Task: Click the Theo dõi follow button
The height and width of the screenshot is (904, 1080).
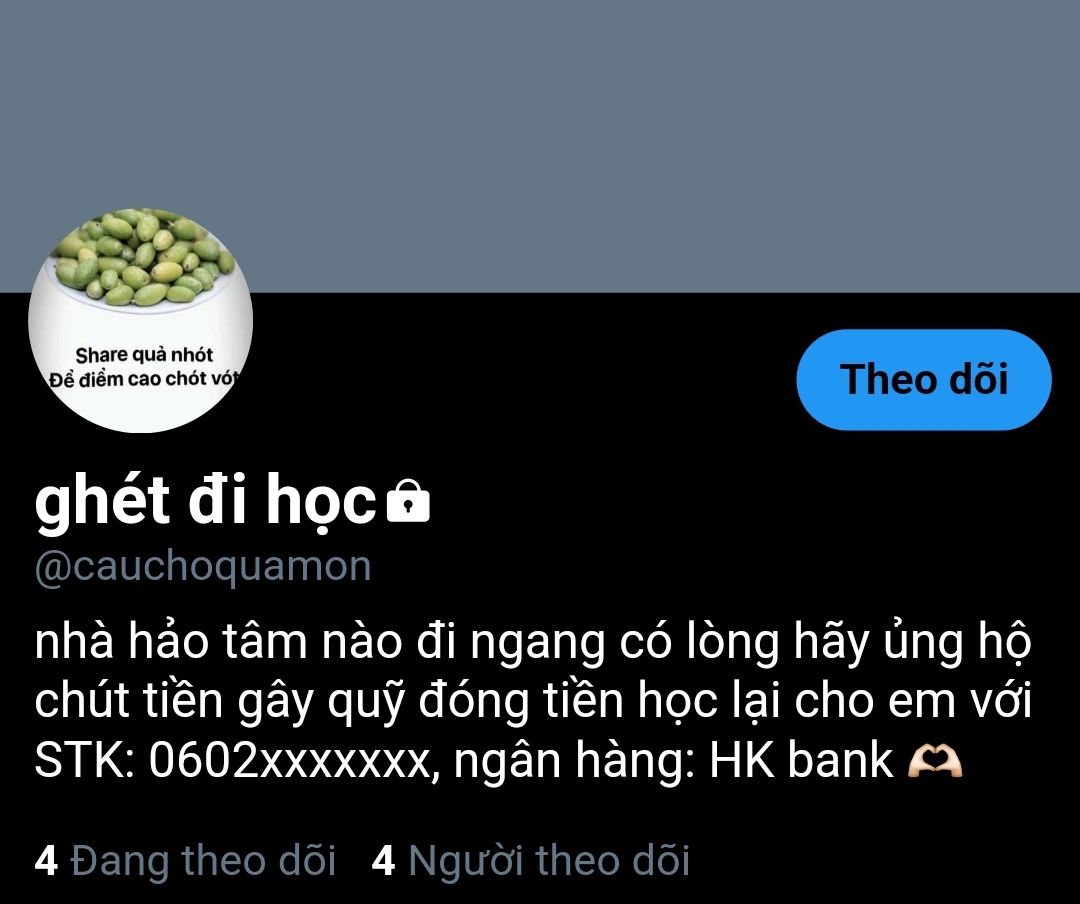Action: click(x=924, y=380)
